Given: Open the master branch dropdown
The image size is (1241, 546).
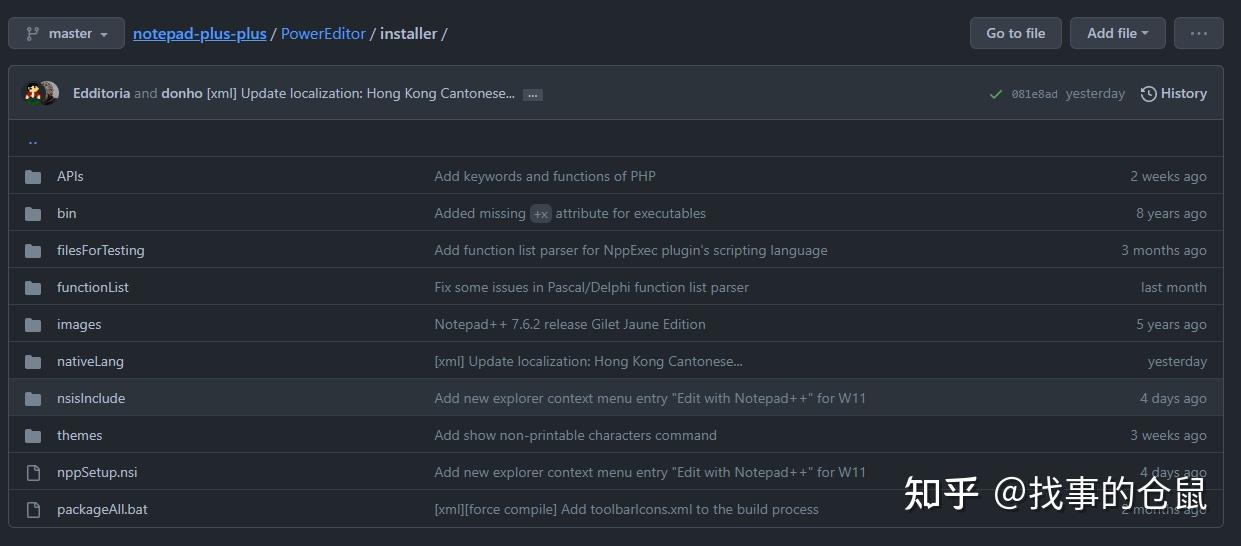Looking at the screenshot, I should (x=66, y=33).
